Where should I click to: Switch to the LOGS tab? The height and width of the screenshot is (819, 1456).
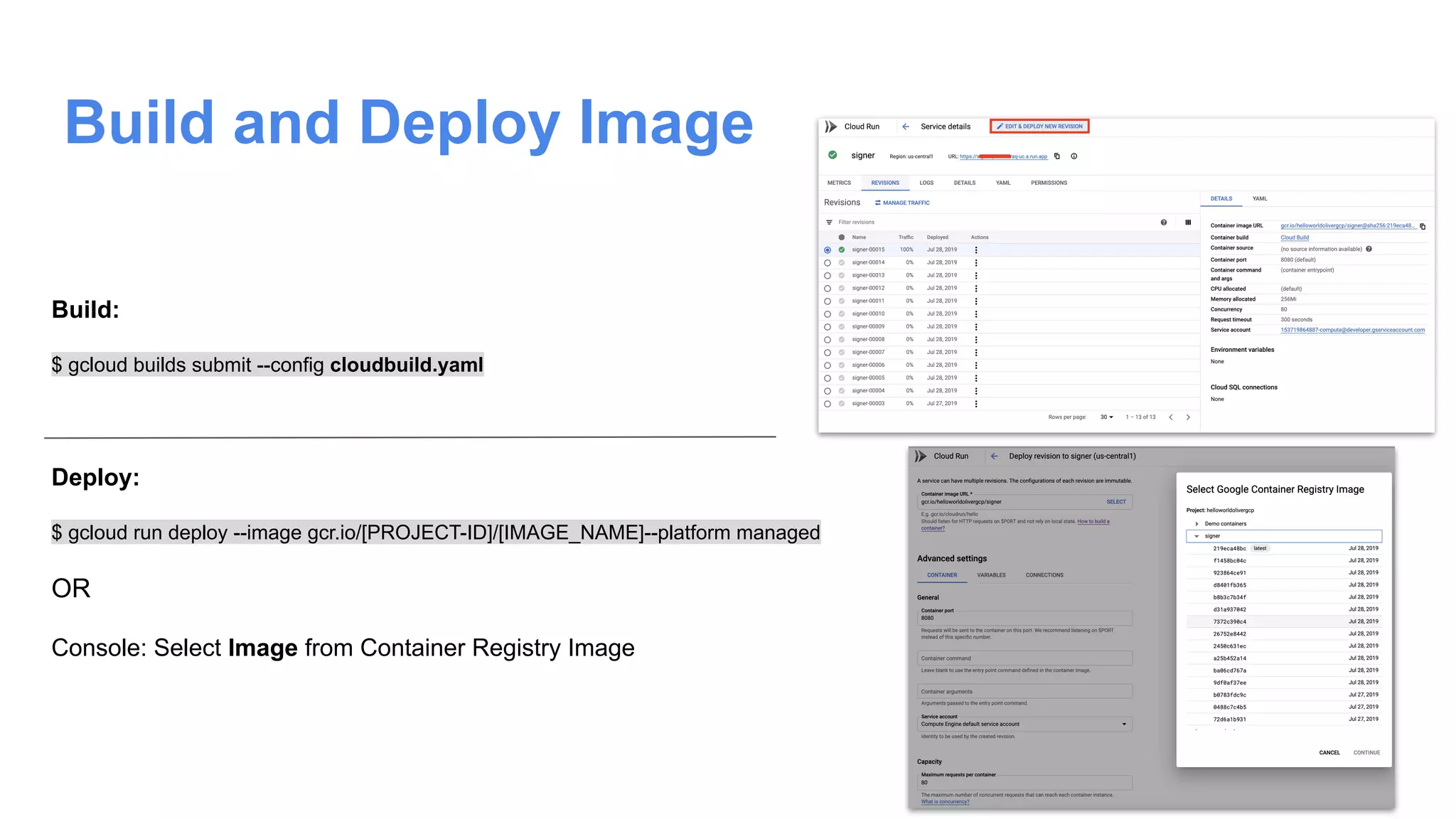(926, 183)
